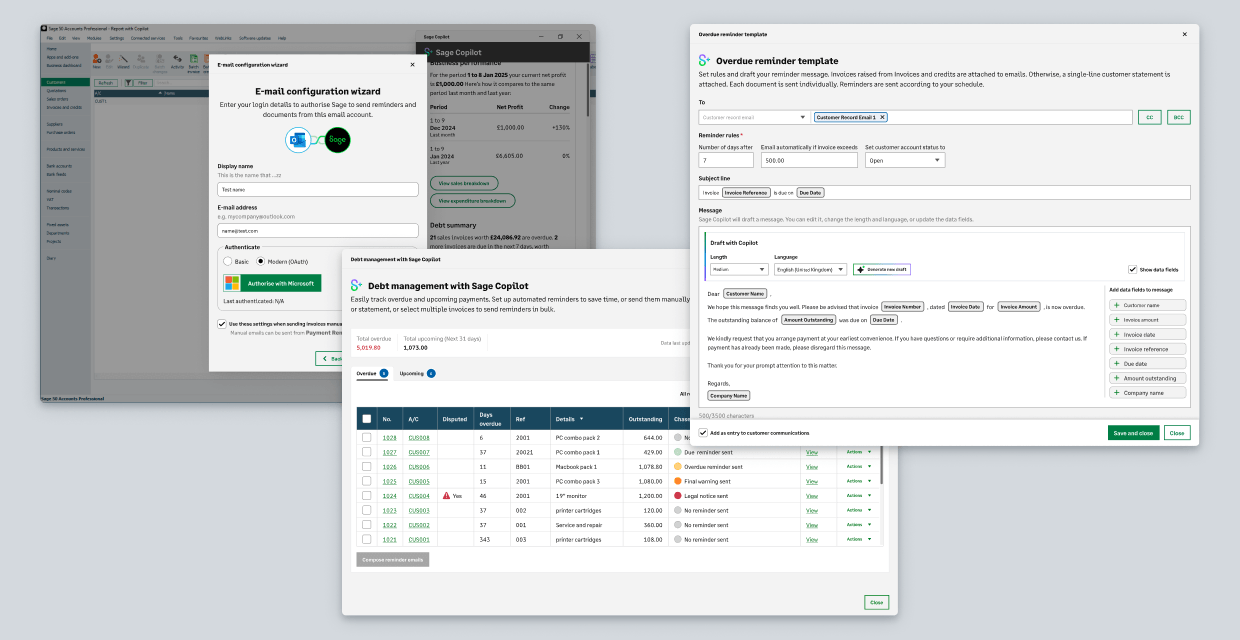Open the Tools menu in Sage 50
Viewport: 1240px width, 640px height.
(x=178, y=38)
